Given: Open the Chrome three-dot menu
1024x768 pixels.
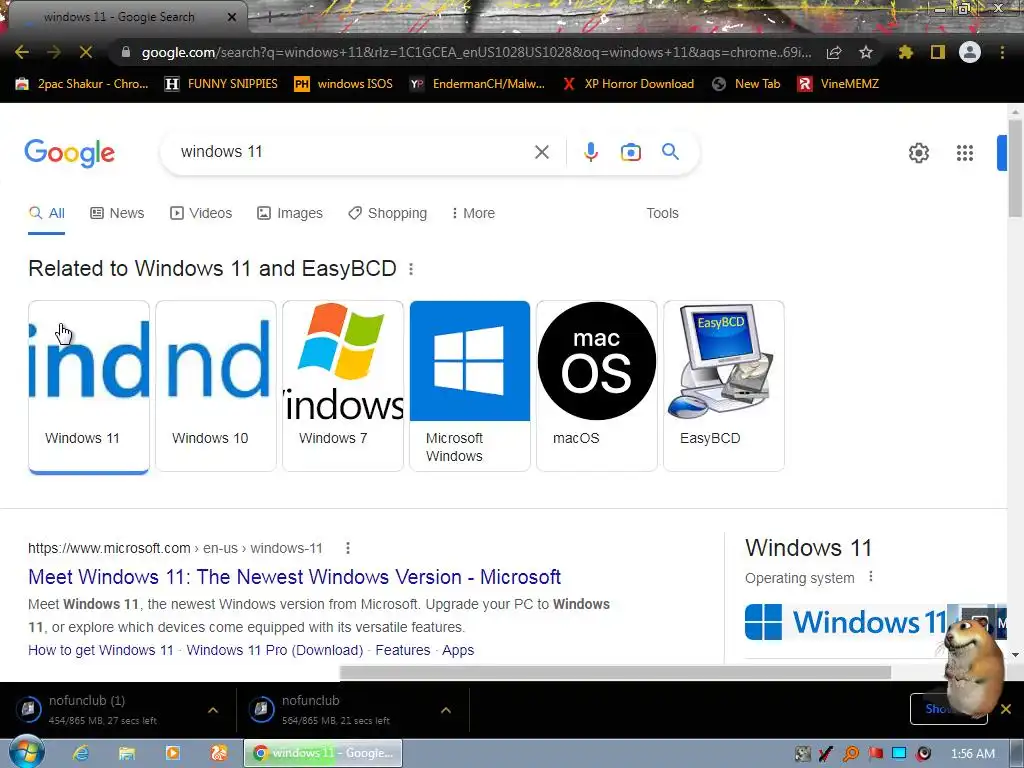Looking at the screenshot, I should point(1002,52).
